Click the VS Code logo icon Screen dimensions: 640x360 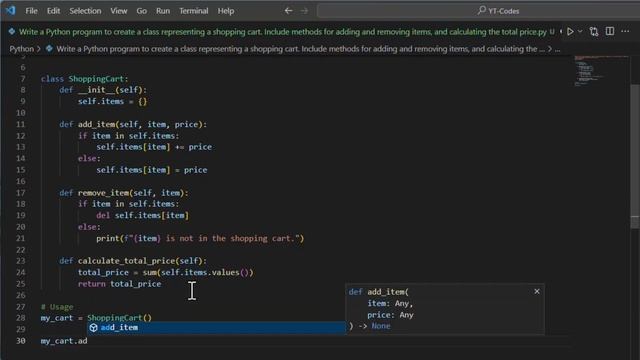11,10
